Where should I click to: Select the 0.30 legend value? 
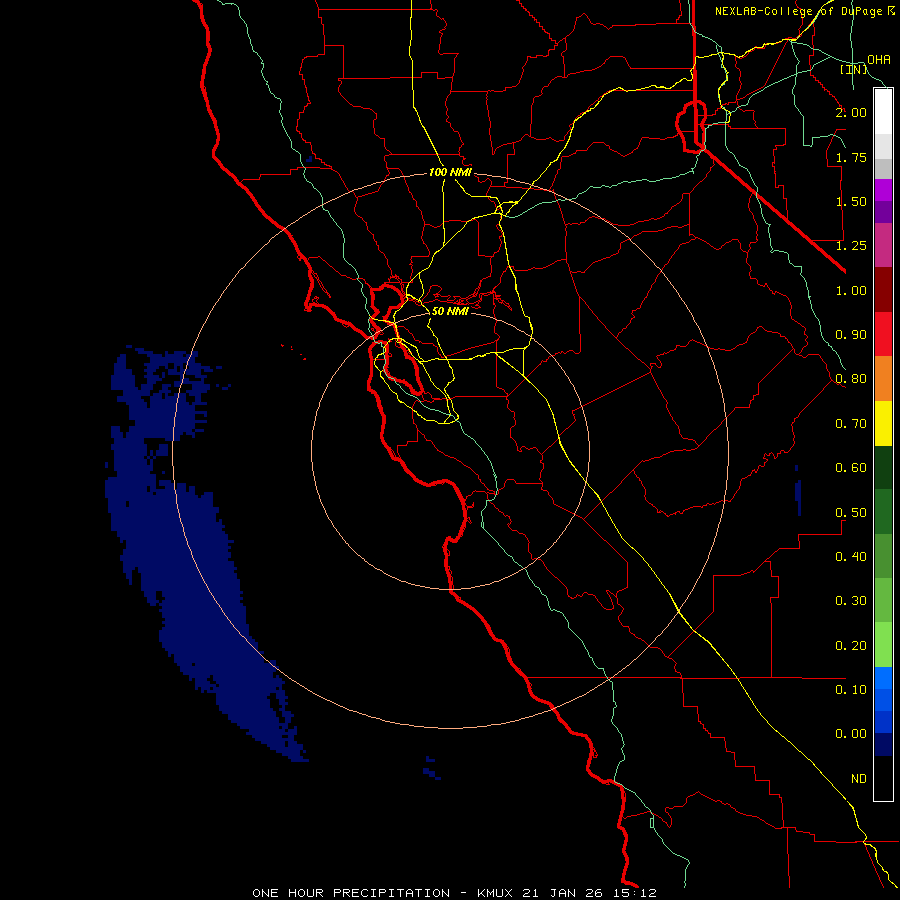pos(851,601)
